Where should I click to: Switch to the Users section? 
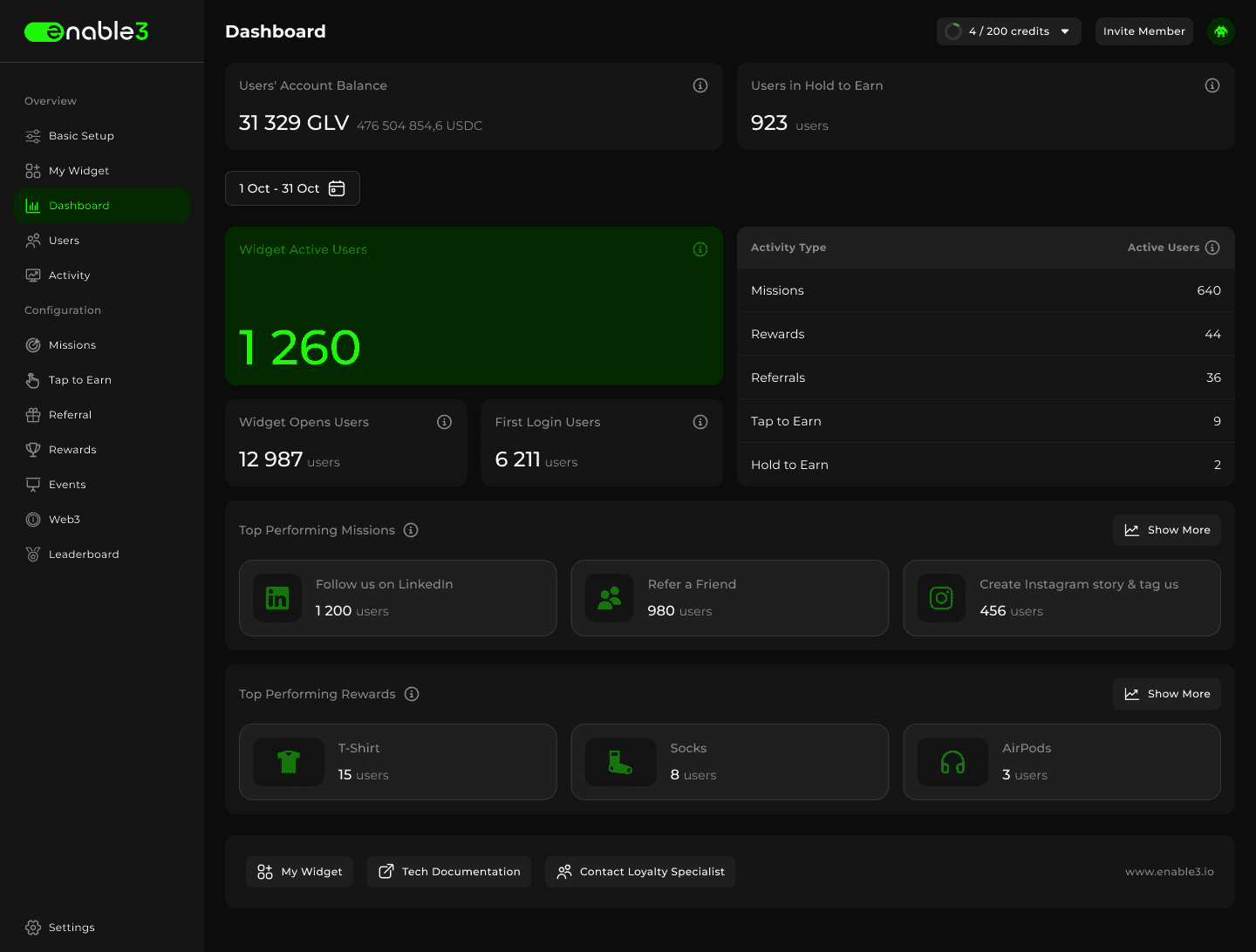(x=65, y=240)
